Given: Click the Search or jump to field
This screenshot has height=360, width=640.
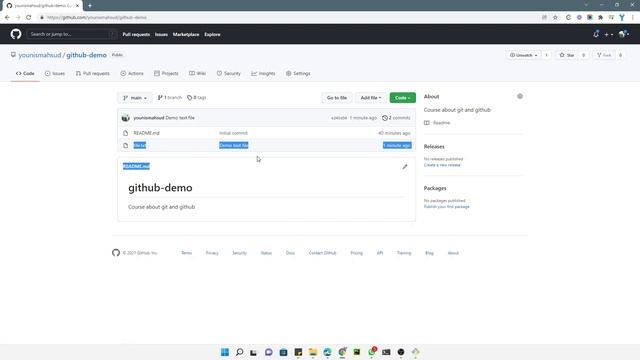Looking at the screenshot, I should [72, 34].
